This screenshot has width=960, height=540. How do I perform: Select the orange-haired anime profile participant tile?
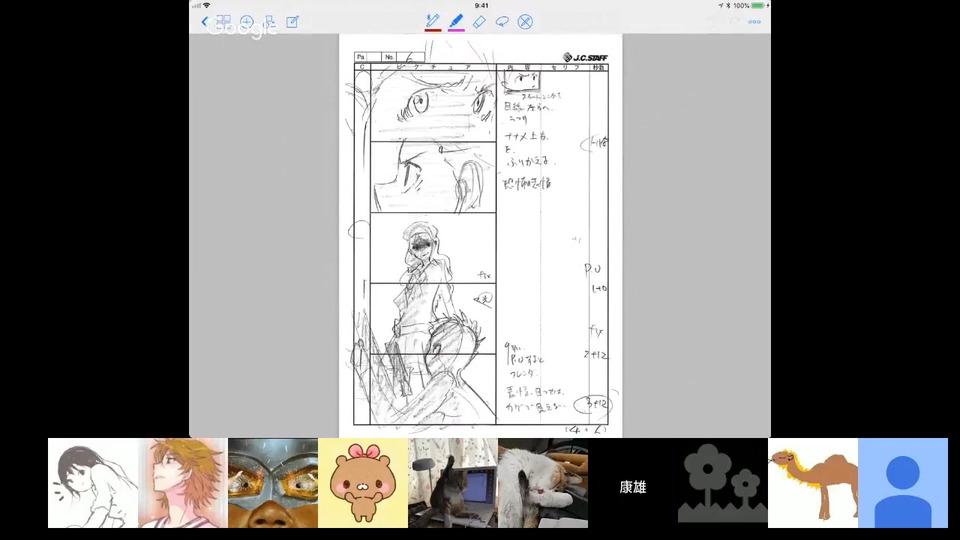[183, 483]
